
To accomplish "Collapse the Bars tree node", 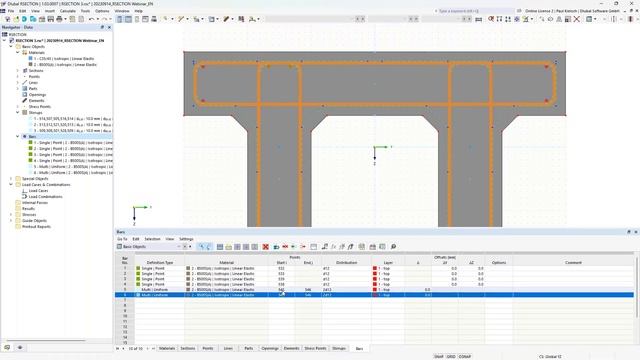I will (18, 136).
